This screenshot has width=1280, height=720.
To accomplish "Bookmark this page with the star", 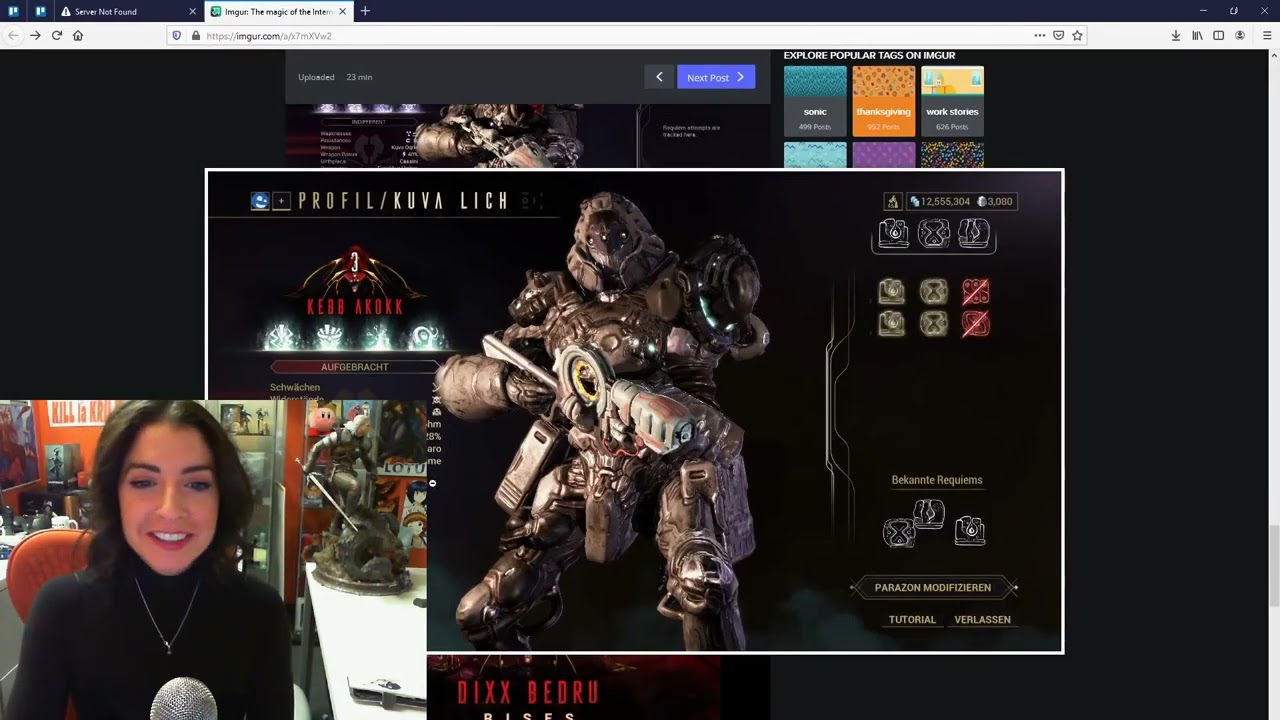I will pos(1077,35).
